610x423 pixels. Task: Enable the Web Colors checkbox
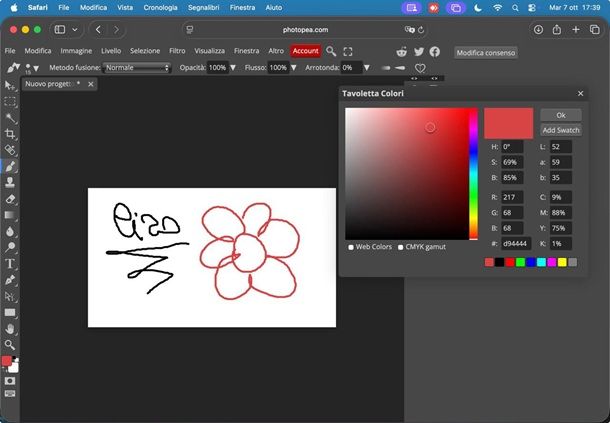351,247
